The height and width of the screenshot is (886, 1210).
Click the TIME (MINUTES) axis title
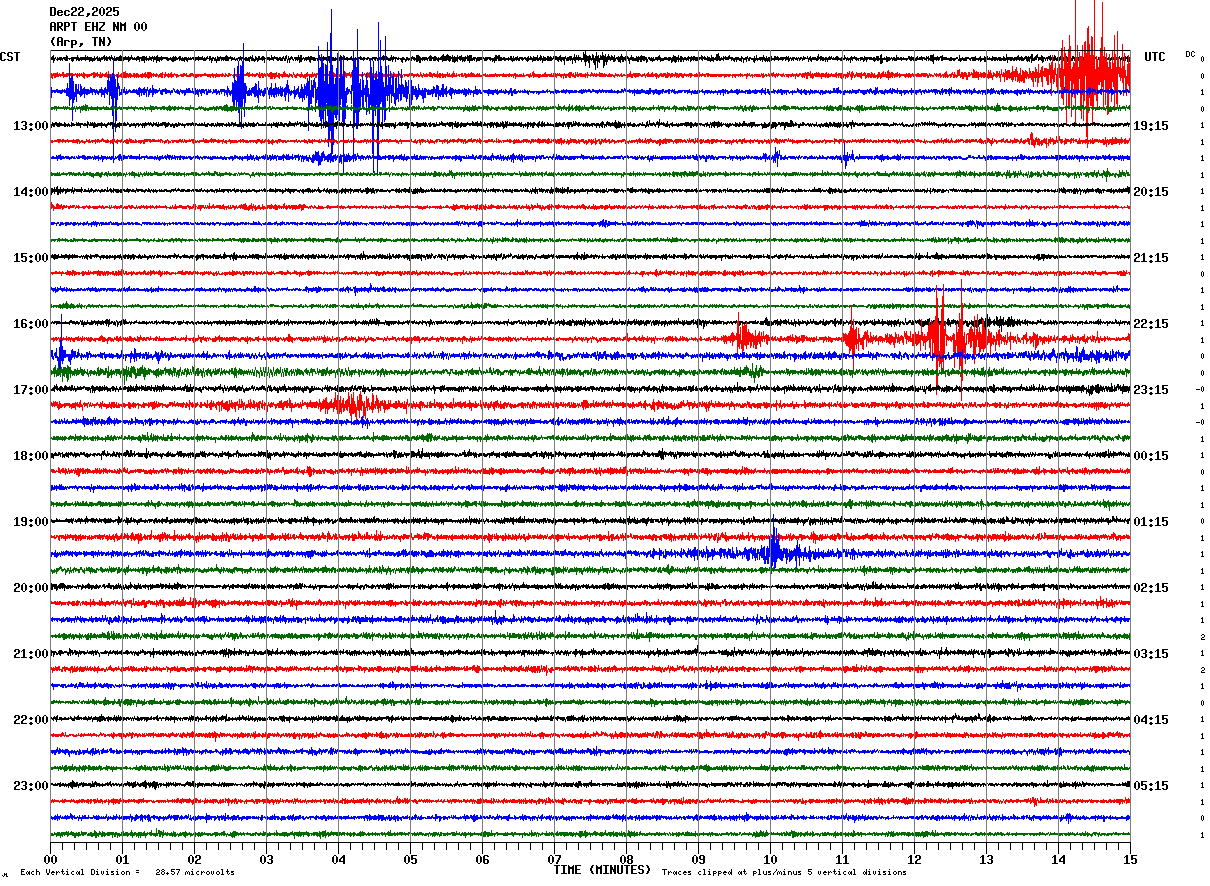[x=602, y=870]
